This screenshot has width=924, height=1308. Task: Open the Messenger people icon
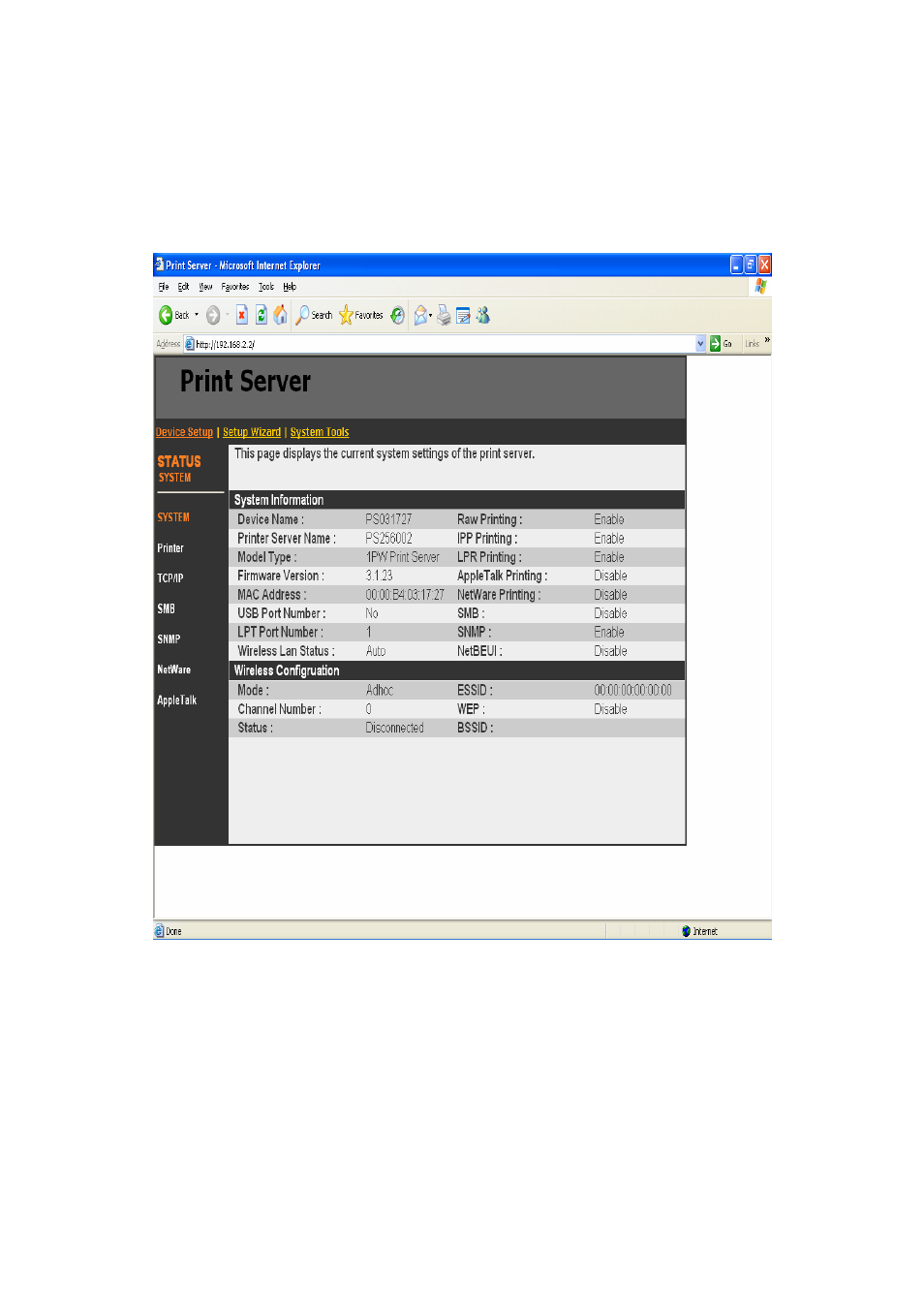coord(482,315)
